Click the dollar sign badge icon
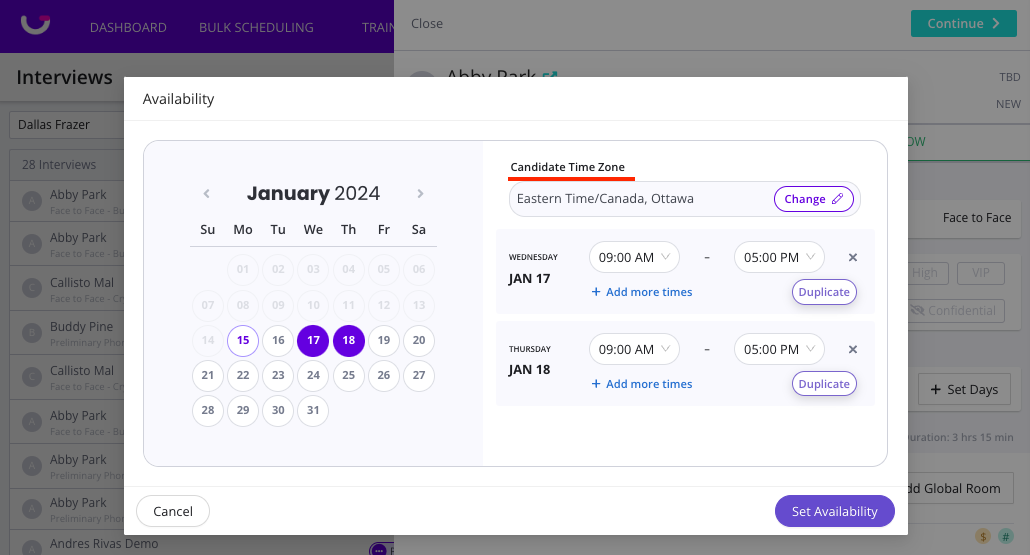Viewport: 1030px width, 555px height. coord(983,537)
